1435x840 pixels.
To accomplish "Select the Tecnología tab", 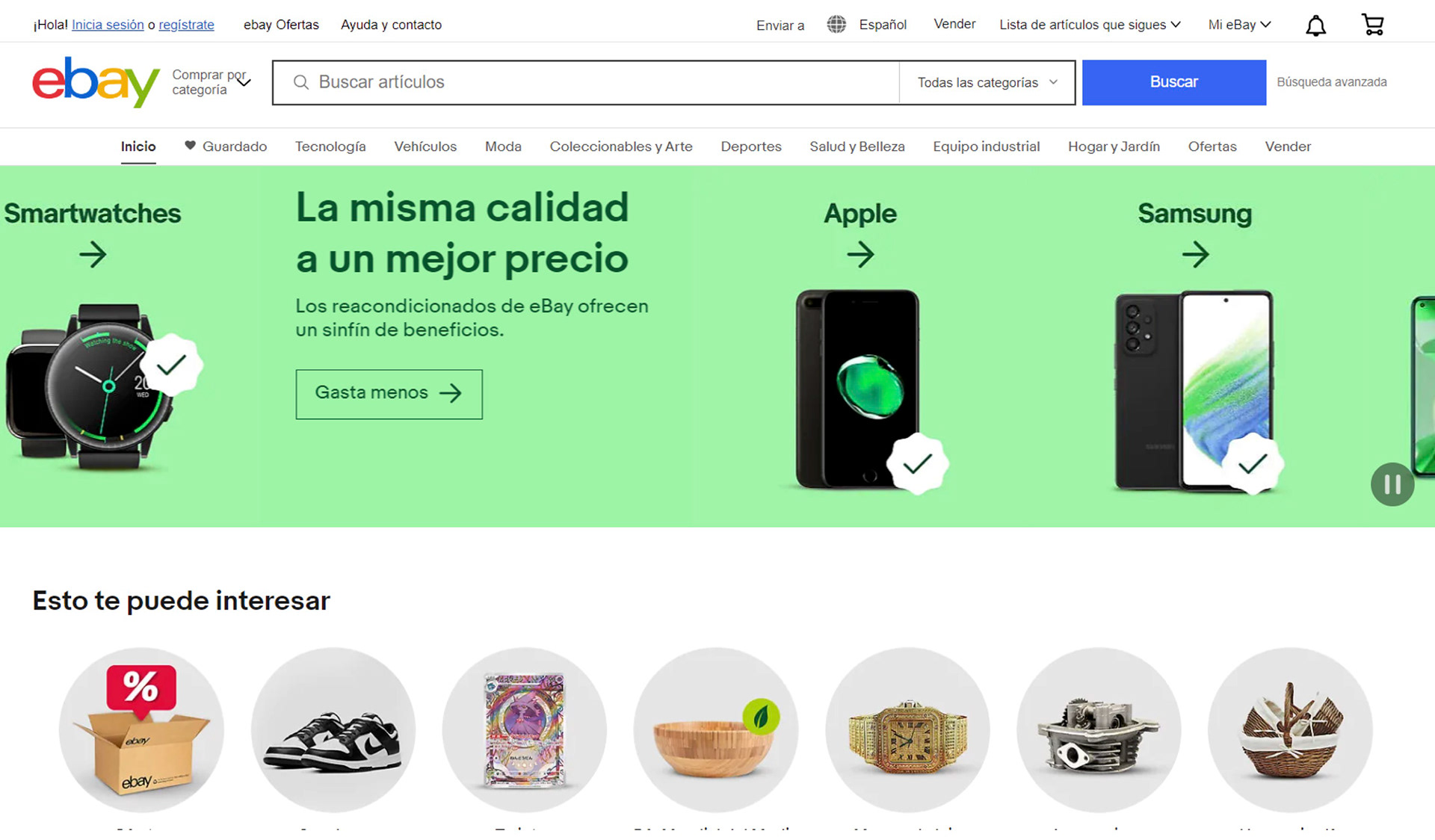I will click(330, 146).
